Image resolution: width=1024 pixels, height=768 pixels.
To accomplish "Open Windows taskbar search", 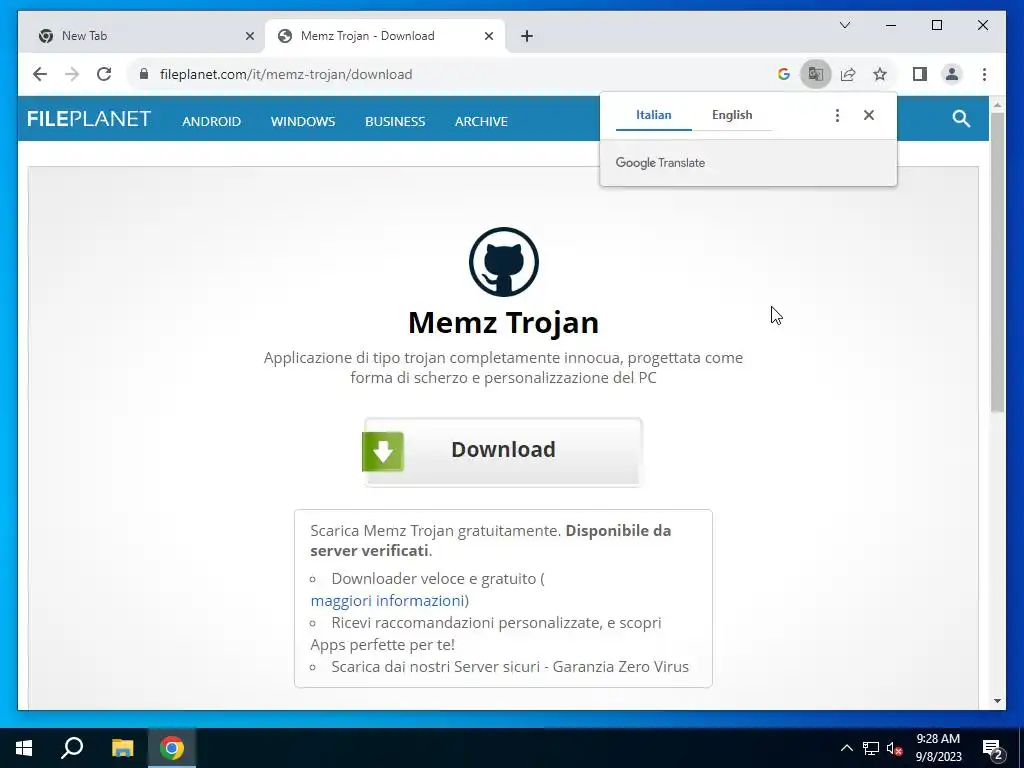I will pos(72,748).
